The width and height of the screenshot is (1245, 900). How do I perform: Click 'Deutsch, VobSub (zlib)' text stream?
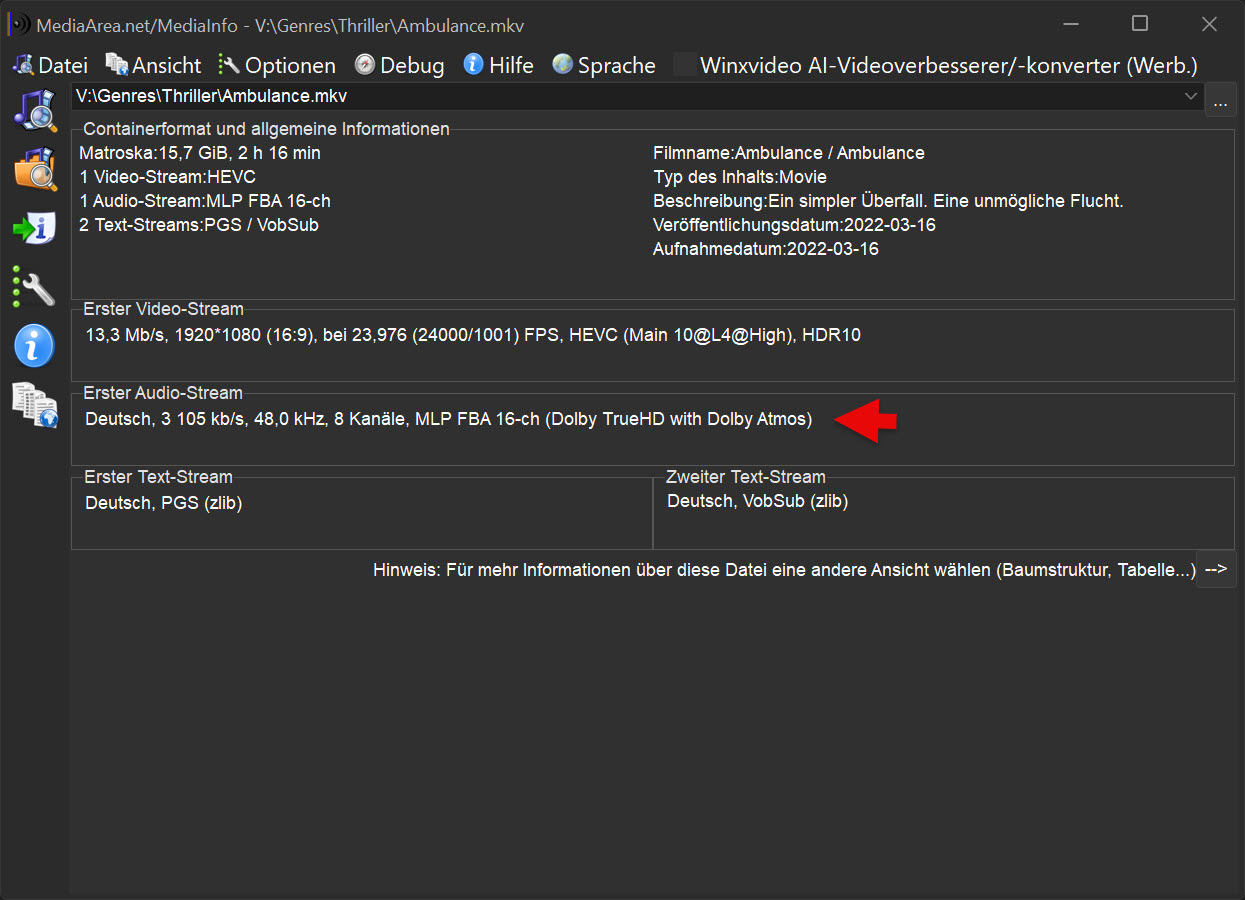[x=757, y=501]
